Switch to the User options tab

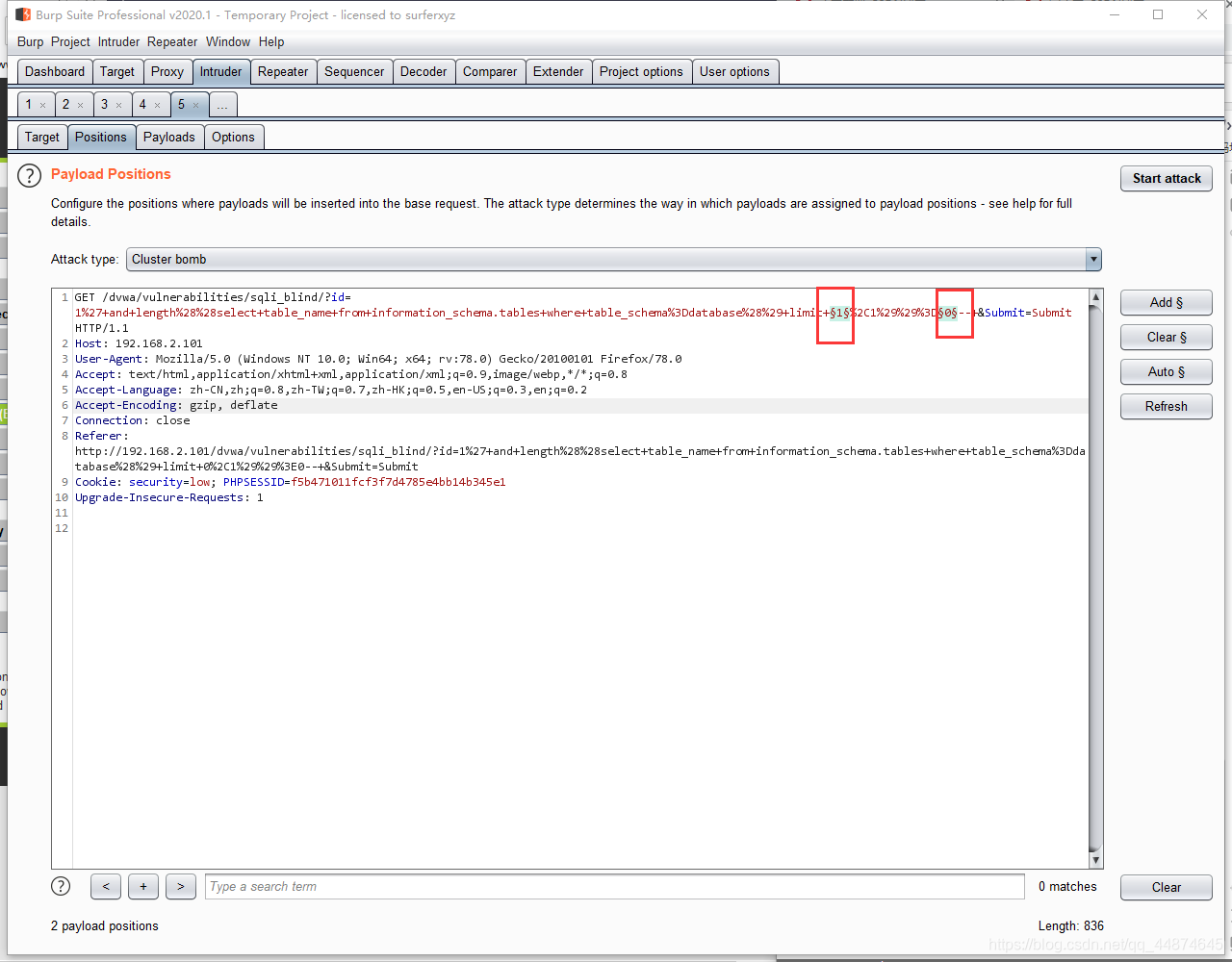point(734,72)
